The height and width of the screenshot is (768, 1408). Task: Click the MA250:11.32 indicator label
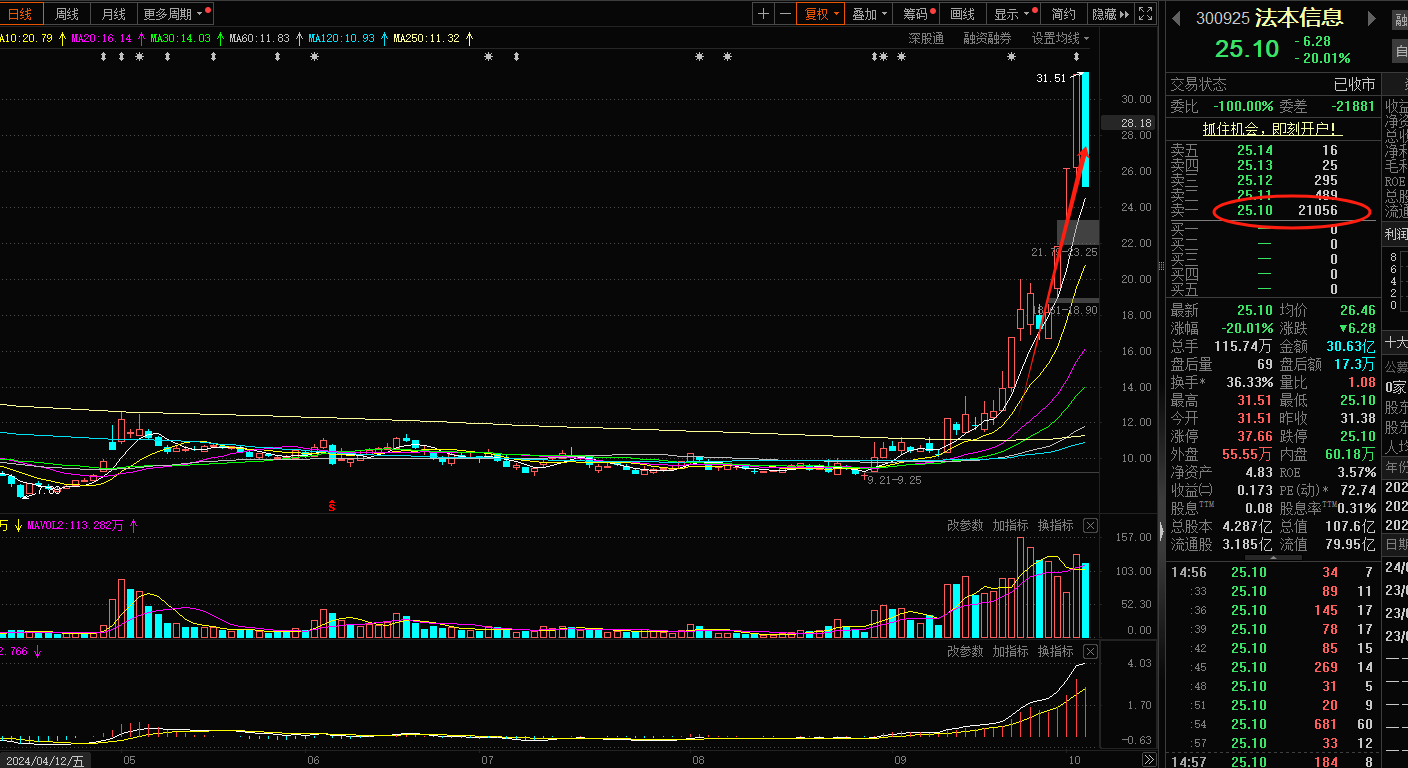tap(427, 38)
